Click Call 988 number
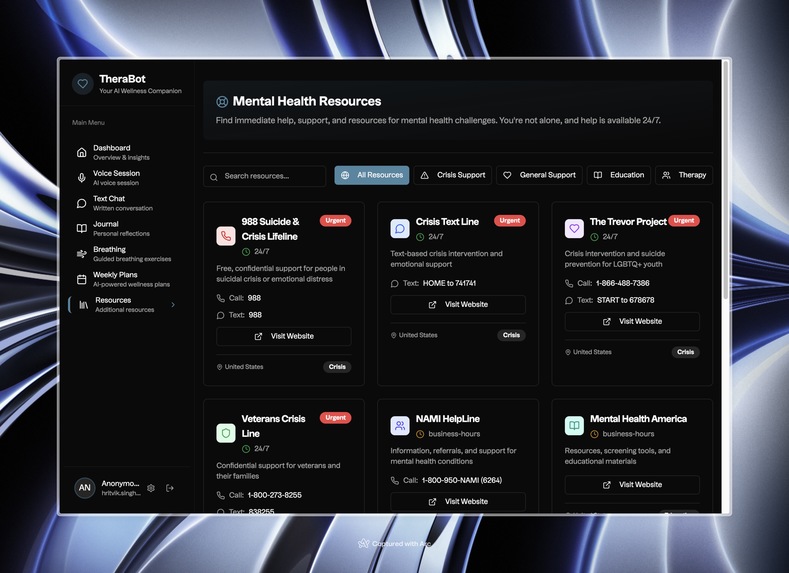The height and width of the screenshot is (573, 789). (254, 298)
